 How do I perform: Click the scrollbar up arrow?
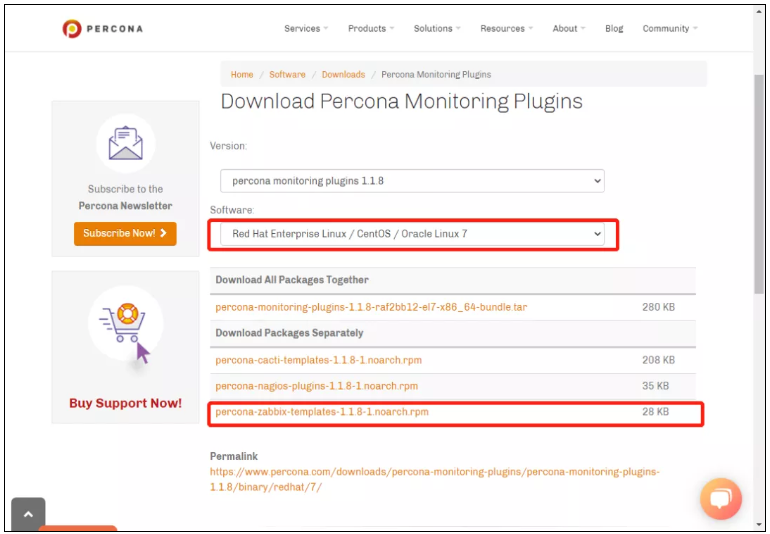click(759, 11)
